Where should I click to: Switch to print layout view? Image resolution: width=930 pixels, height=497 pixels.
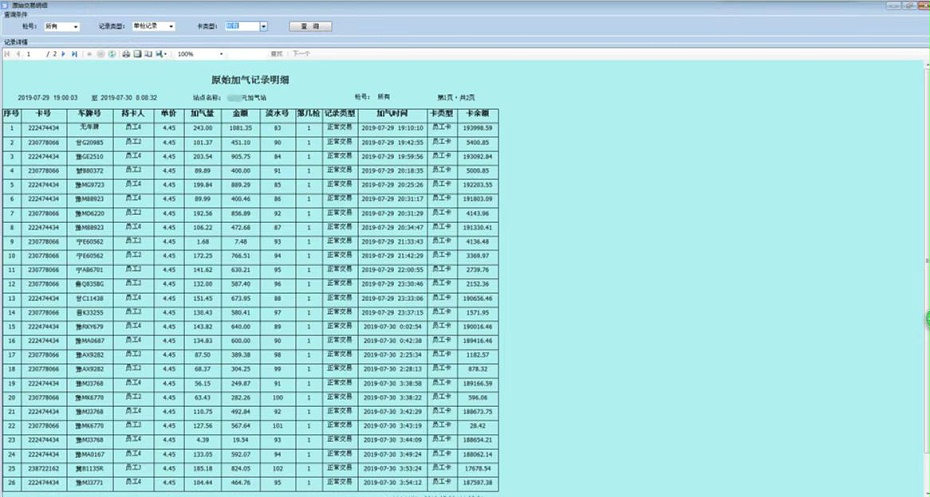(x=136, y=54)
